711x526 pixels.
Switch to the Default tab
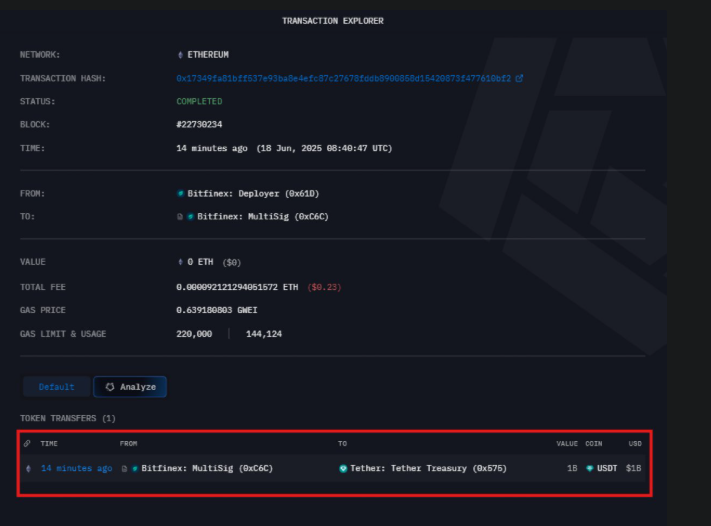click(57, 387)
